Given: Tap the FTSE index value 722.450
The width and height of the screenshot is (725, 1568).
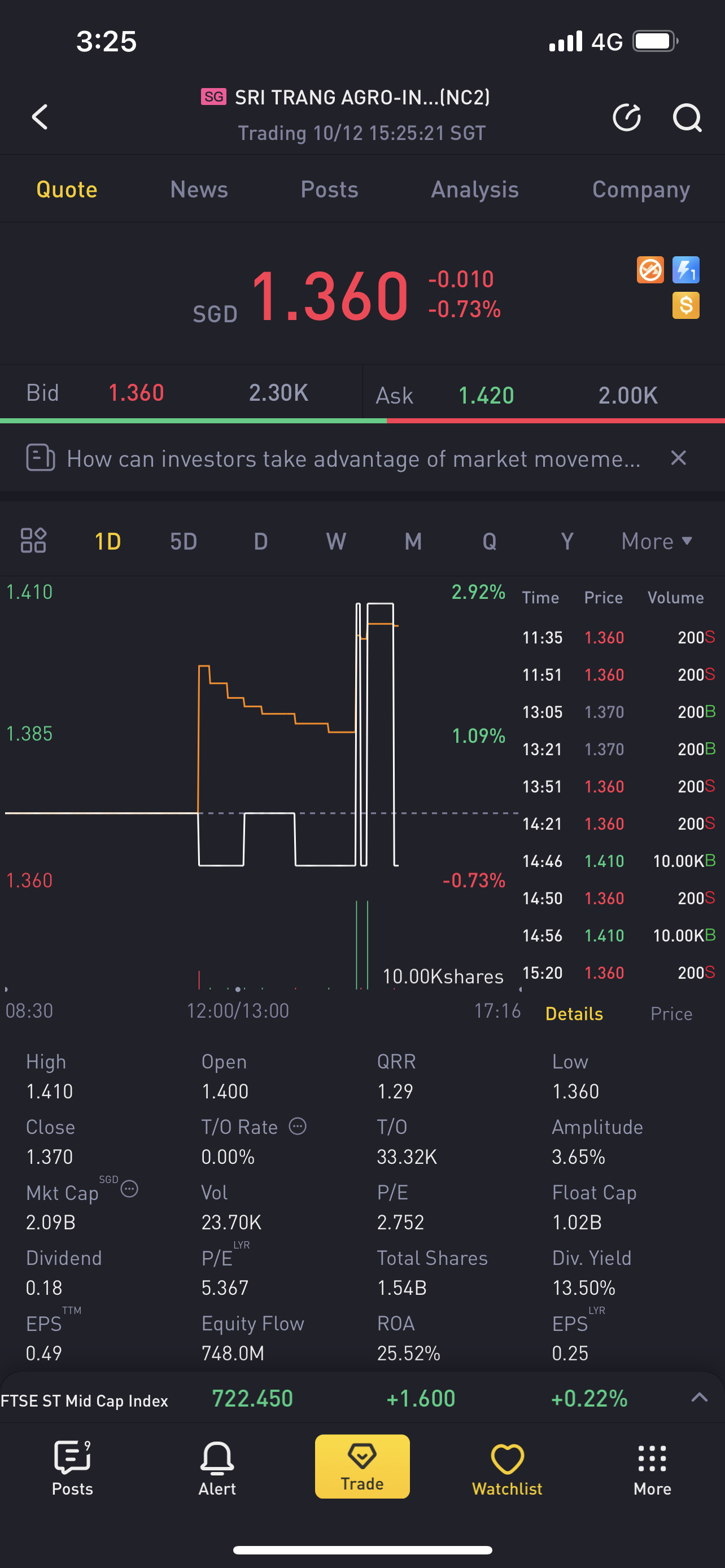Looking at the screenshot, I should 252,1398.
